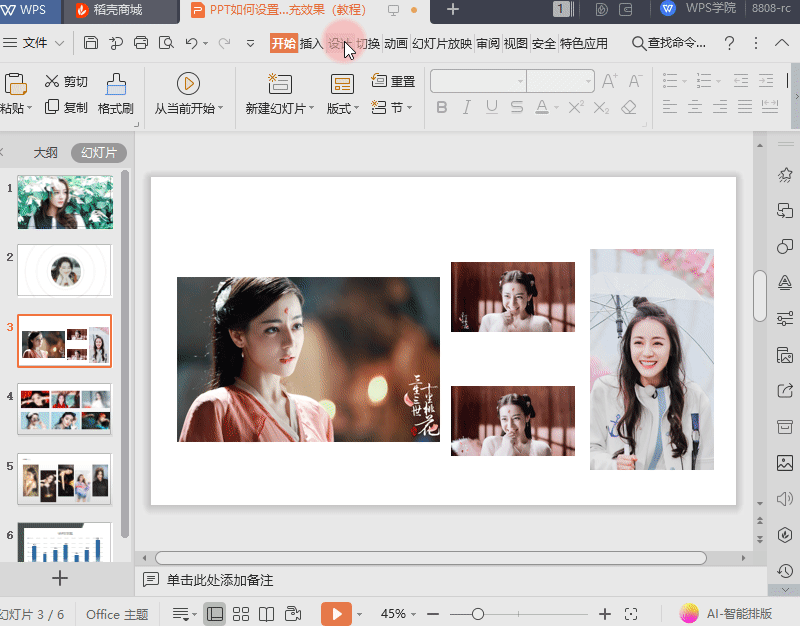The image size is (800, 626).
Task: Click the zoom slider handle
Action: pyautogui.click(x=478, y=614)
